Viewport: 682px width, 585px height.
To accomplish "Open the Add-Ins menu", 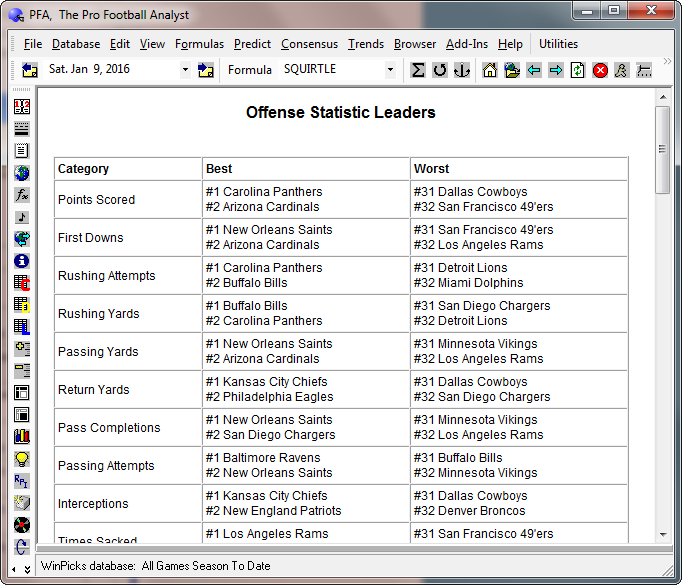I will (467, 44).
